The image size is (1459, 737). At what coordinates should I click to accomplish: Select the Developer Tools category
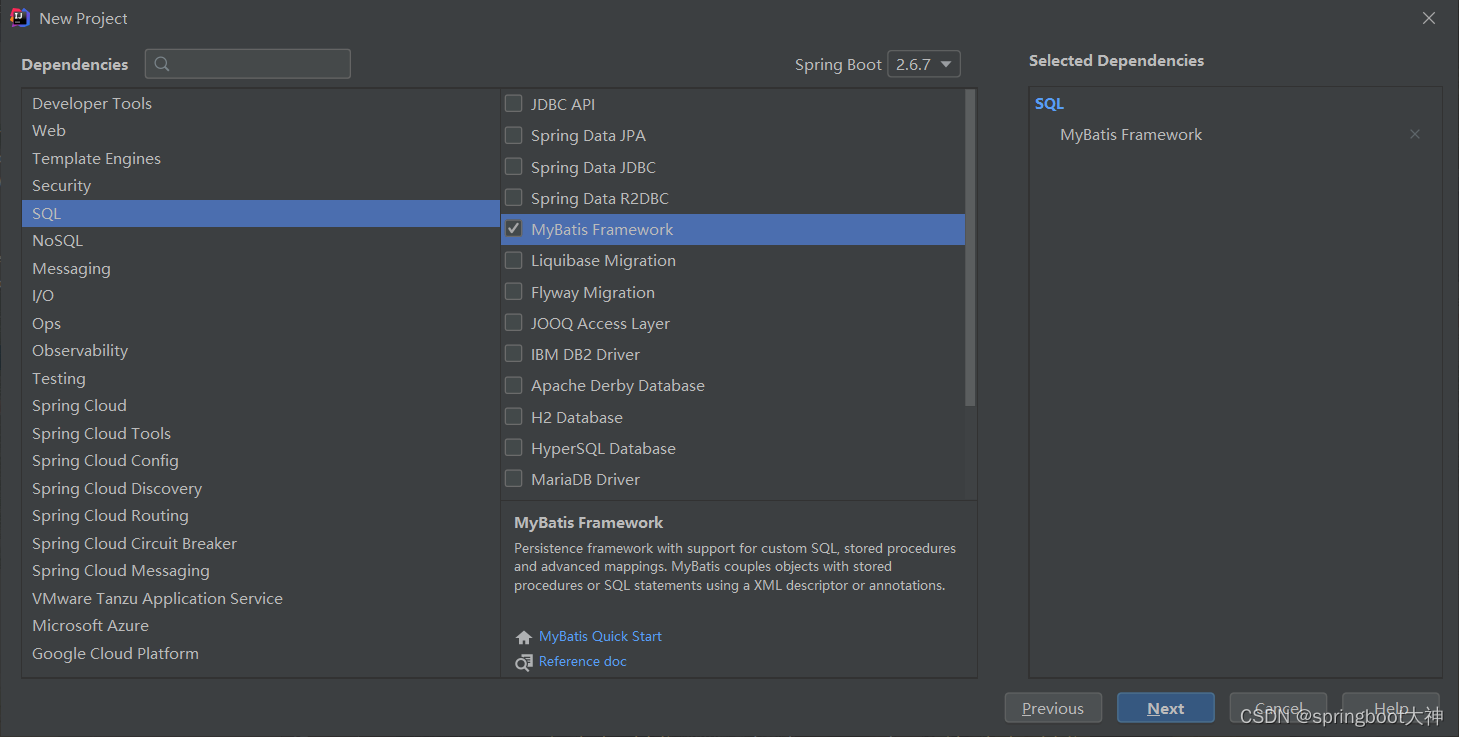(x=260, y=103)
